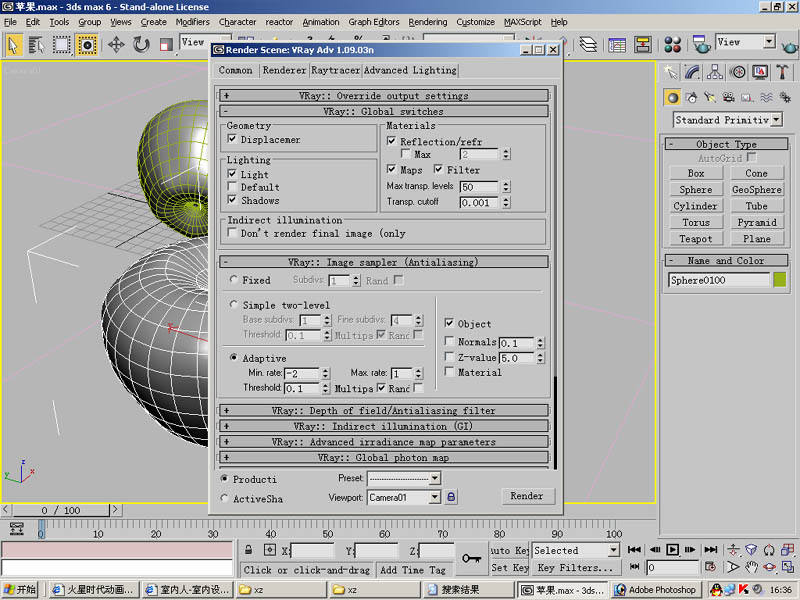Toggle Displacement checkbox
The image size is (800, 600).
pyautogui.click(x=232, y=139)
